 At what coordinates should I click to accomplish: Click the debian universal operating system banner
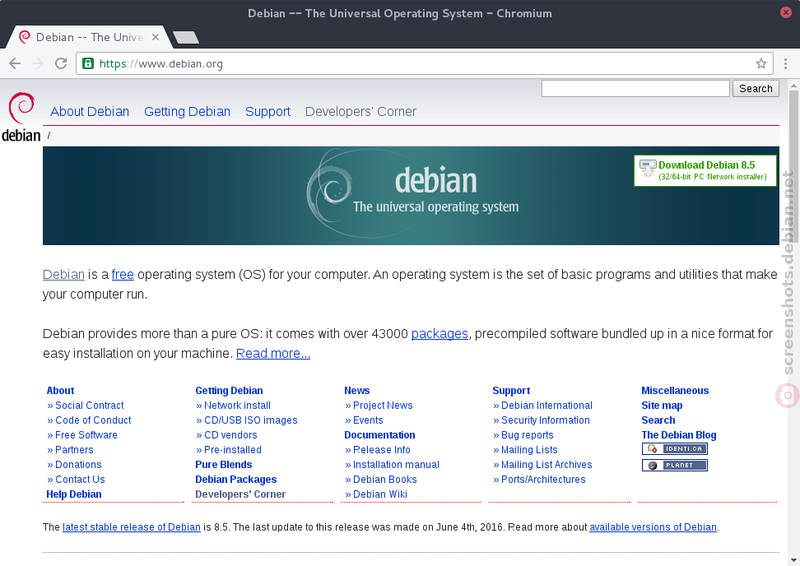point(411,196)
